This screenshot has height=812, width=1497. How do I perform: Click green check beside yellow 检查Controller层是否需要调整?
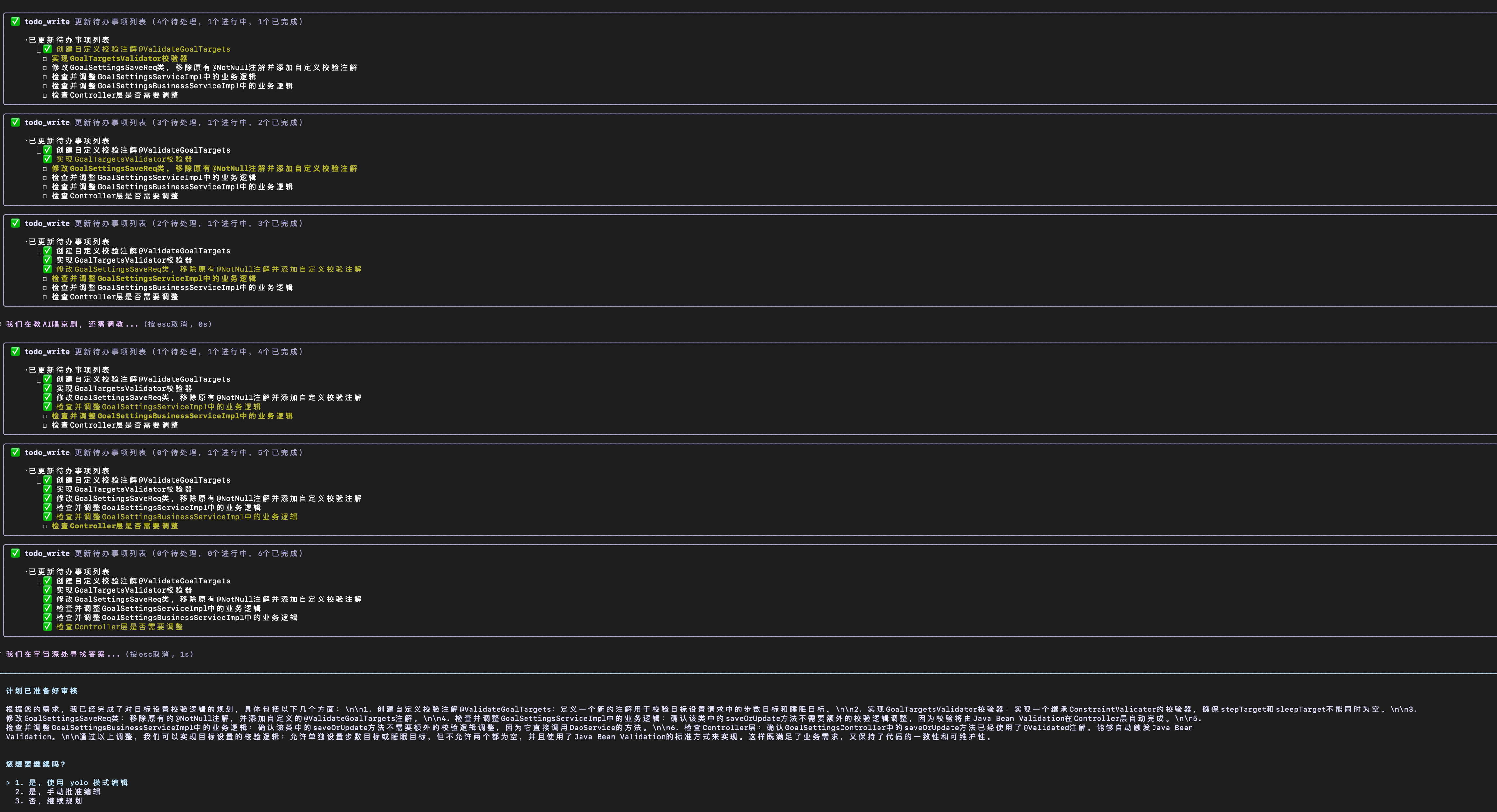(48, 627)
